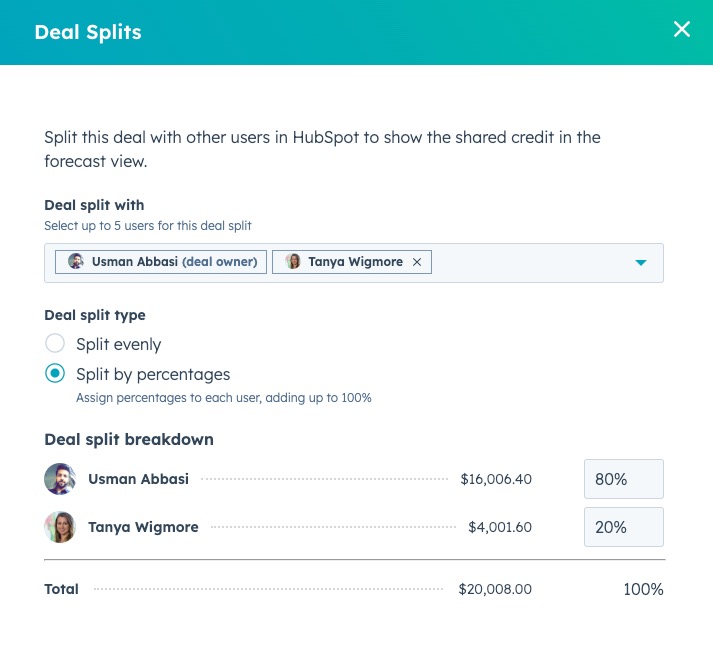Screen dimensions: 713x658
Task: Click Usman Abbasi's avatar in the selection chip
Action: 76,262
